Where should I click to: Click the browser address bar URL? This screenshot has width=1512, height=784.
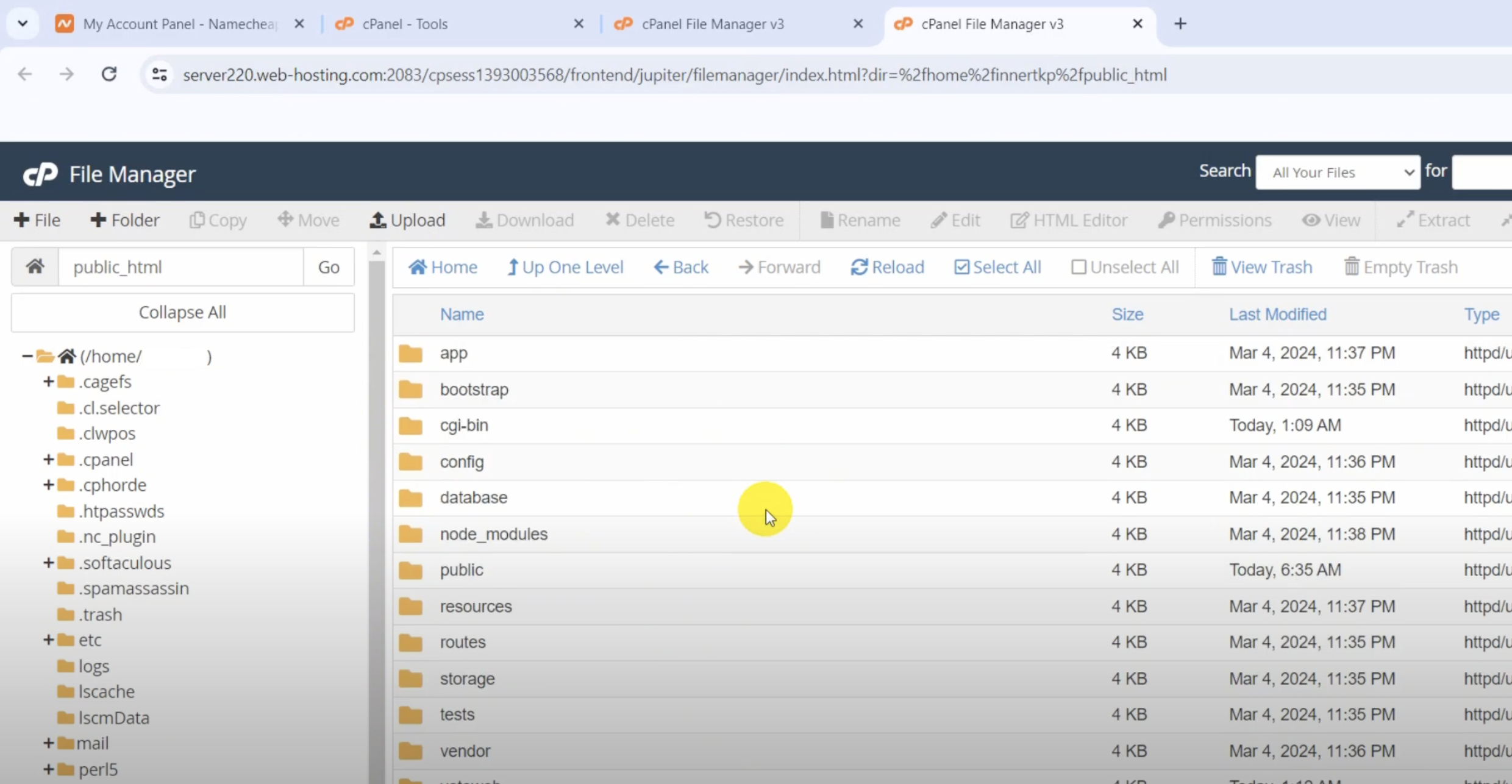point(674,75)
